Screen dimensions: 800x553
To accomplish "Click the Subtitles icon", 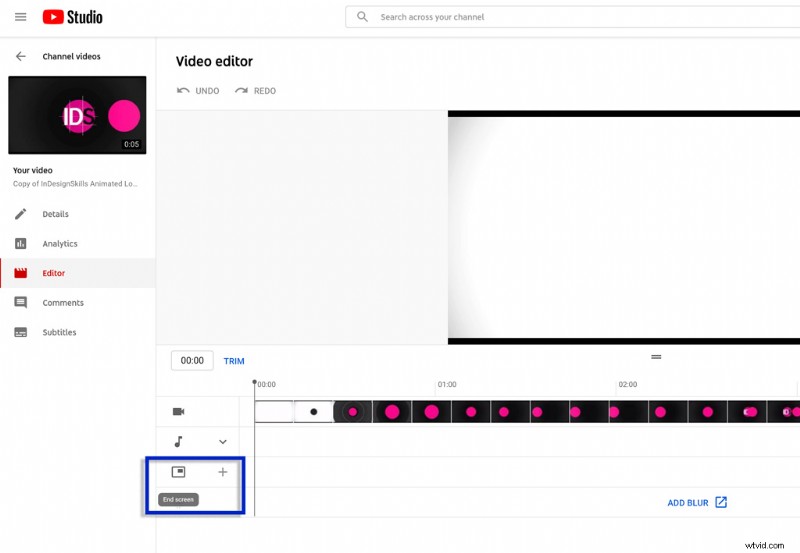I will pyautogui.click(x=20, y=332).
